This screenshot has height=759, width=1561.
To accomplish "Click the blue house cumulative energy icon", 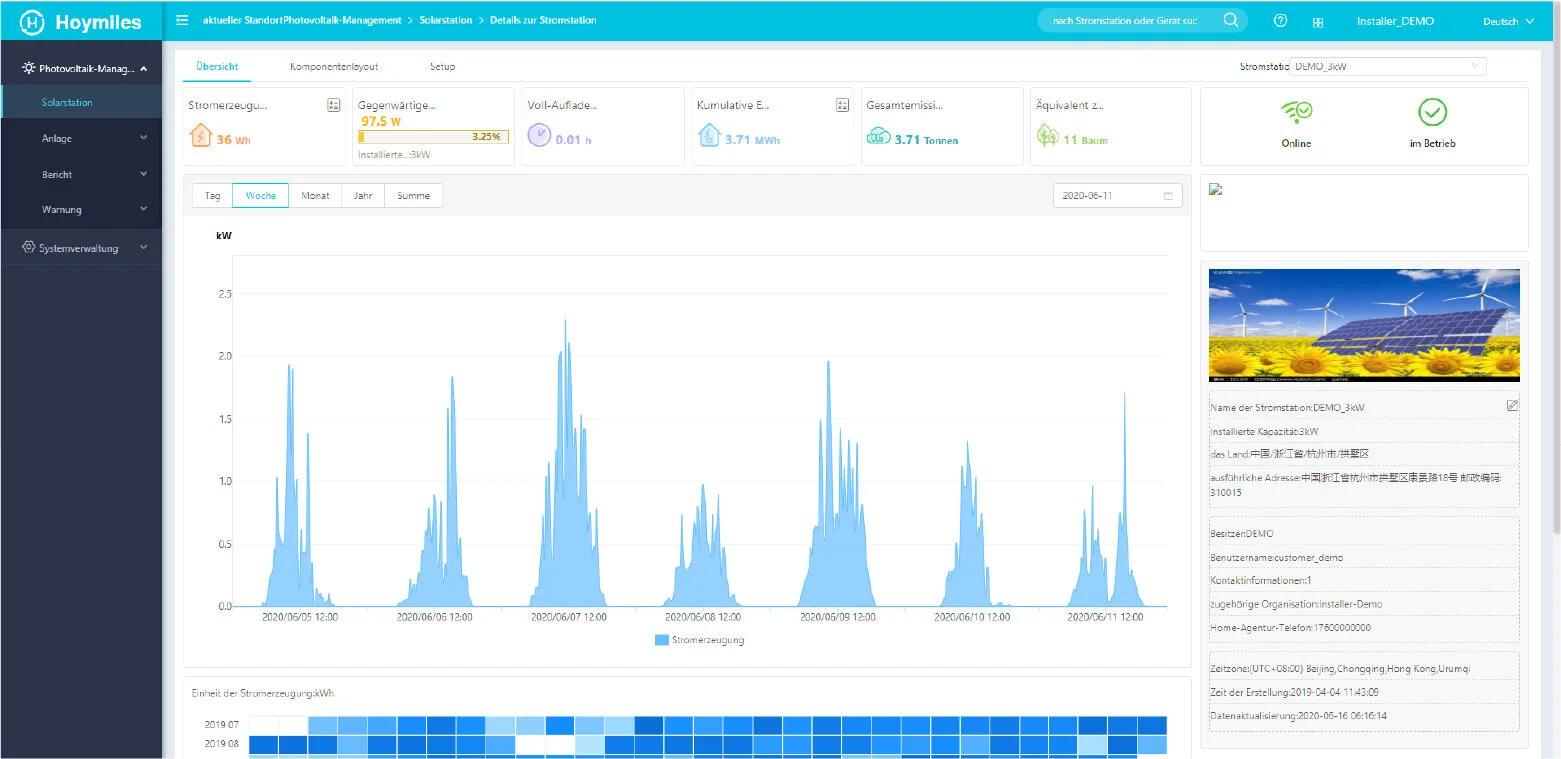I will [709, 135].
